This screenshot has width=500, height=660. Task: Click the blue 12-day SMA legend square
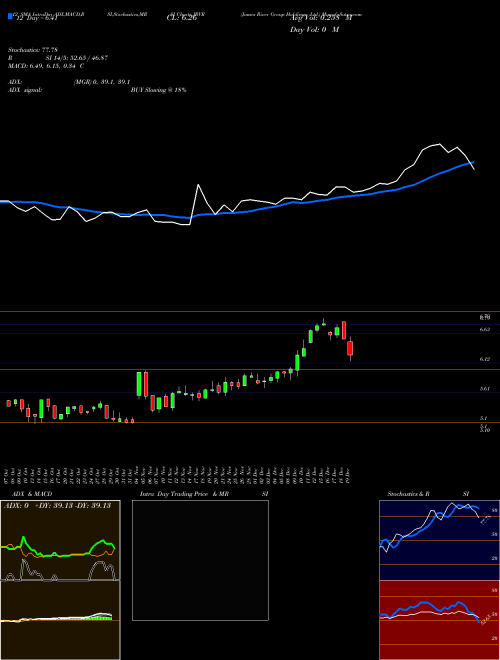[10, 16]
